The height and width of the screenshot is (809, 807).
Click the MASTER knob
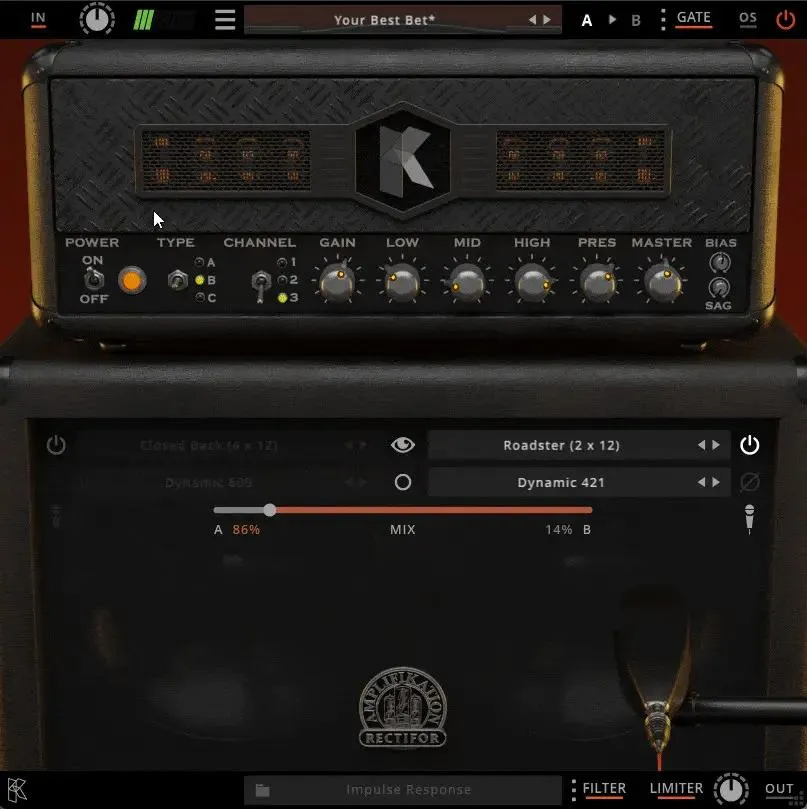tap(662, 282)
